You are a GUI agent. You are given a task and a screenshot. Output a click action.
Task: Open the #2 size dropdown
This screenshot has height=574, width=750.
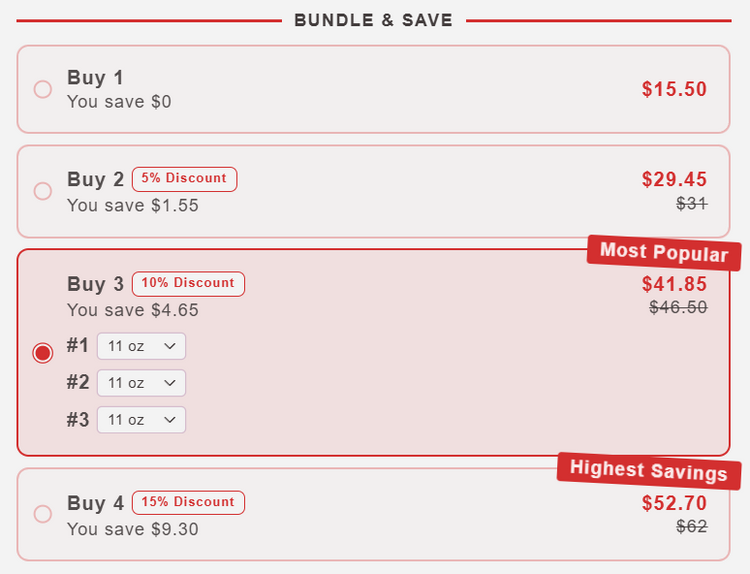[x=141, y=383]
